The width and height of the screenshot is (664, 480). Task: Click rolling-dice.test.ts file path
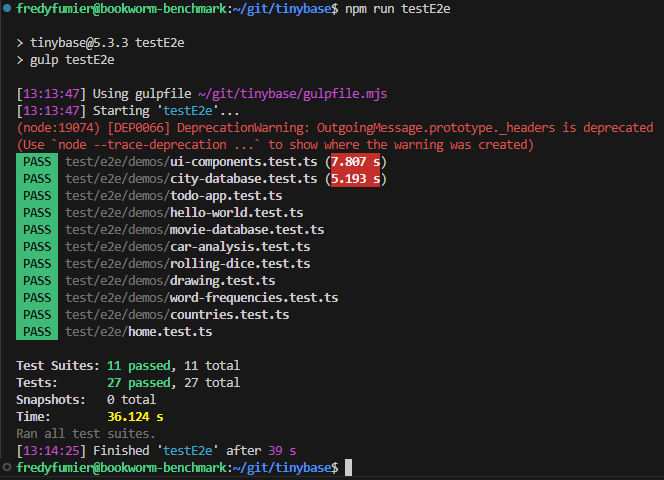point(188,264)
